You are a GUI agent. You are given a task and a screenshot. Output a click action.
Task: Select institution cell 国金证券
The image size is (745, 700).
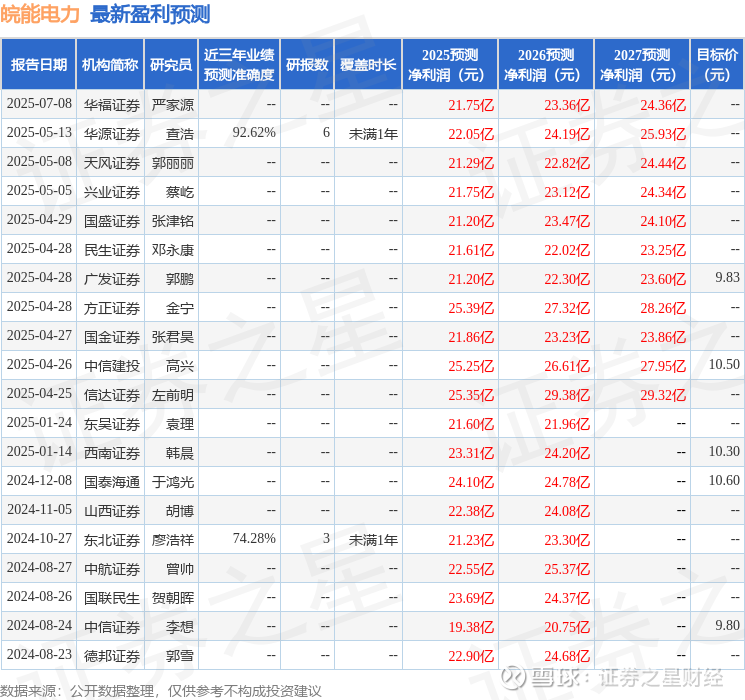click(x=112, y=337)
